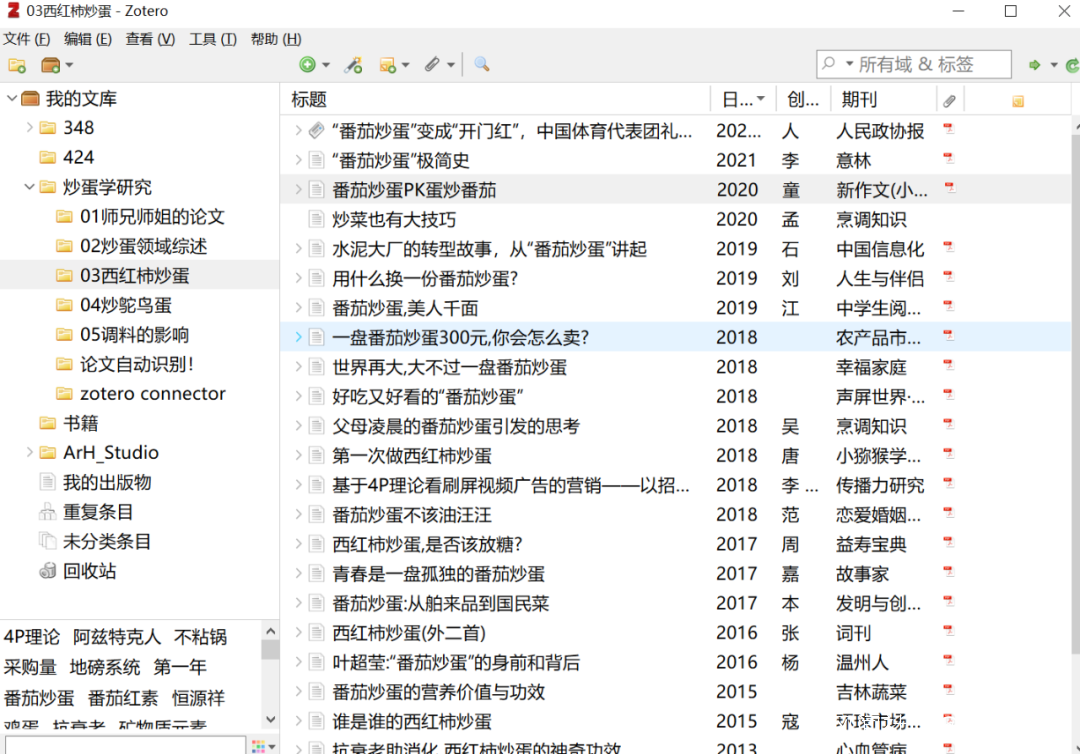Open 文件 (F) menu
This screenshot has height=754, width=1080.
click(x=27, y=39)
